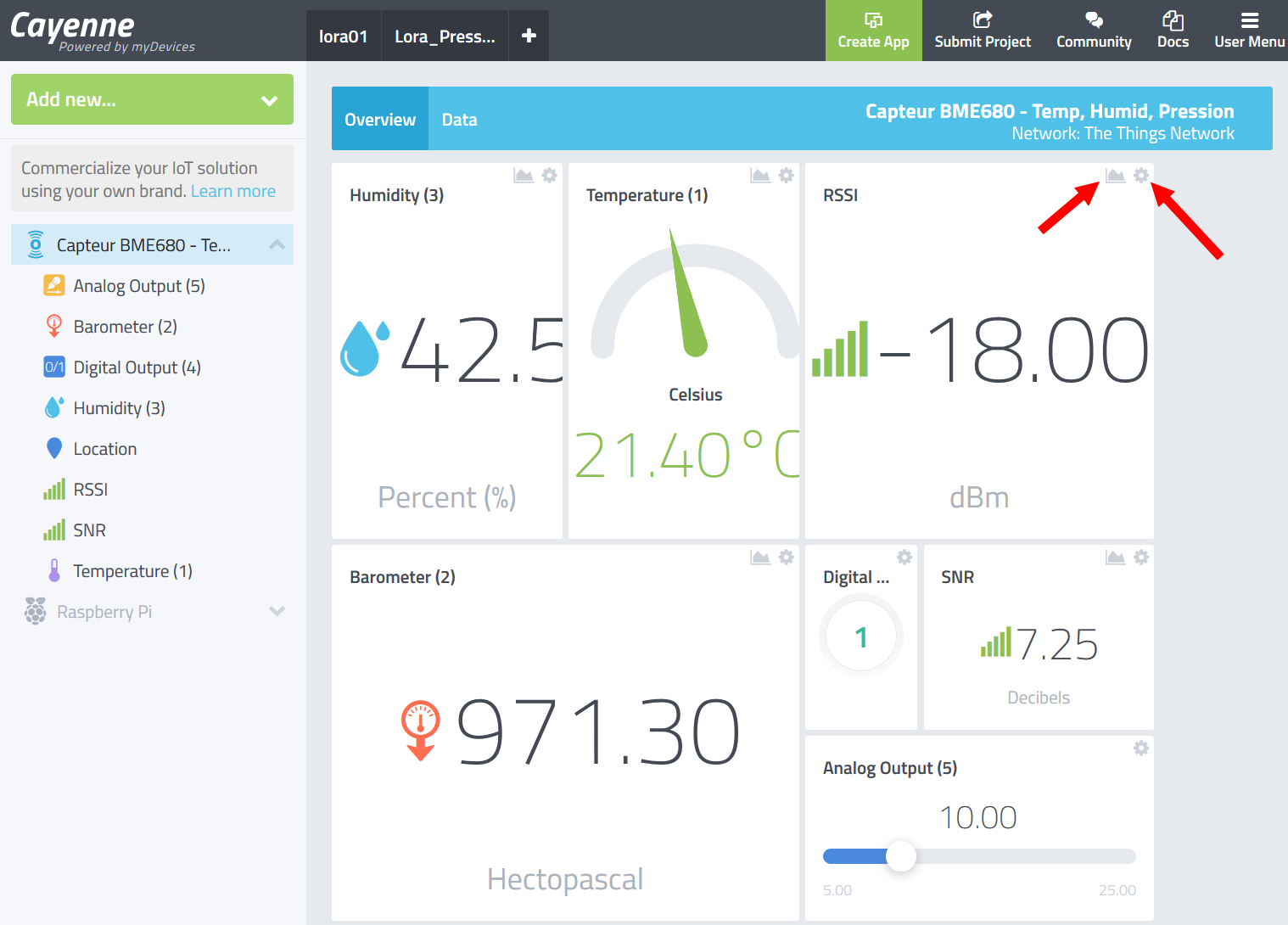Click Temperature thermometer sidebar icon
The width and height of the screenshot is (1288, 925).
coord(53,570)
